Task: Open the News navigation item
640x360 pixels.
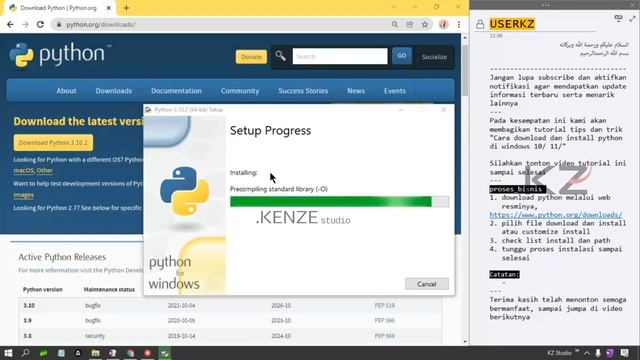Action: pyautogui.click(x=356, y=91)
